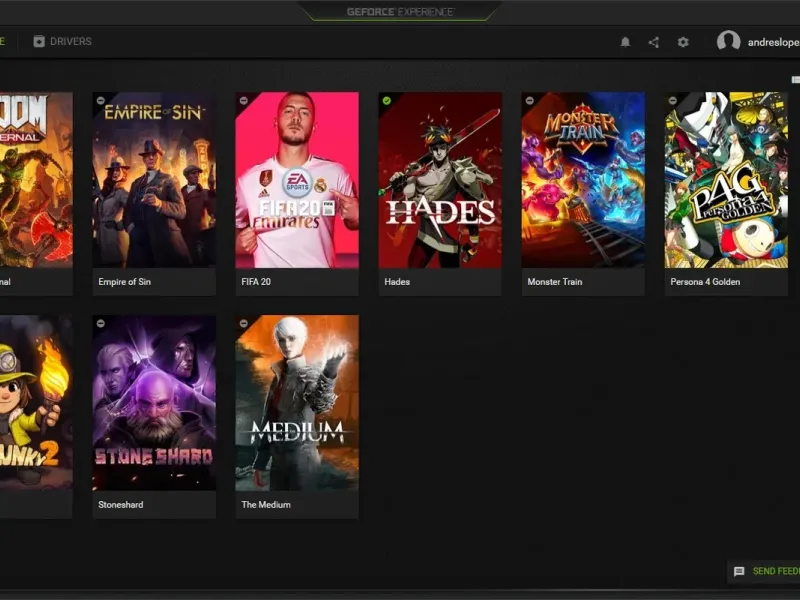Open the Empire of Sin game cover
Image resolution: width=800 pixels, height=600 pixels.
tap(154, 180)
